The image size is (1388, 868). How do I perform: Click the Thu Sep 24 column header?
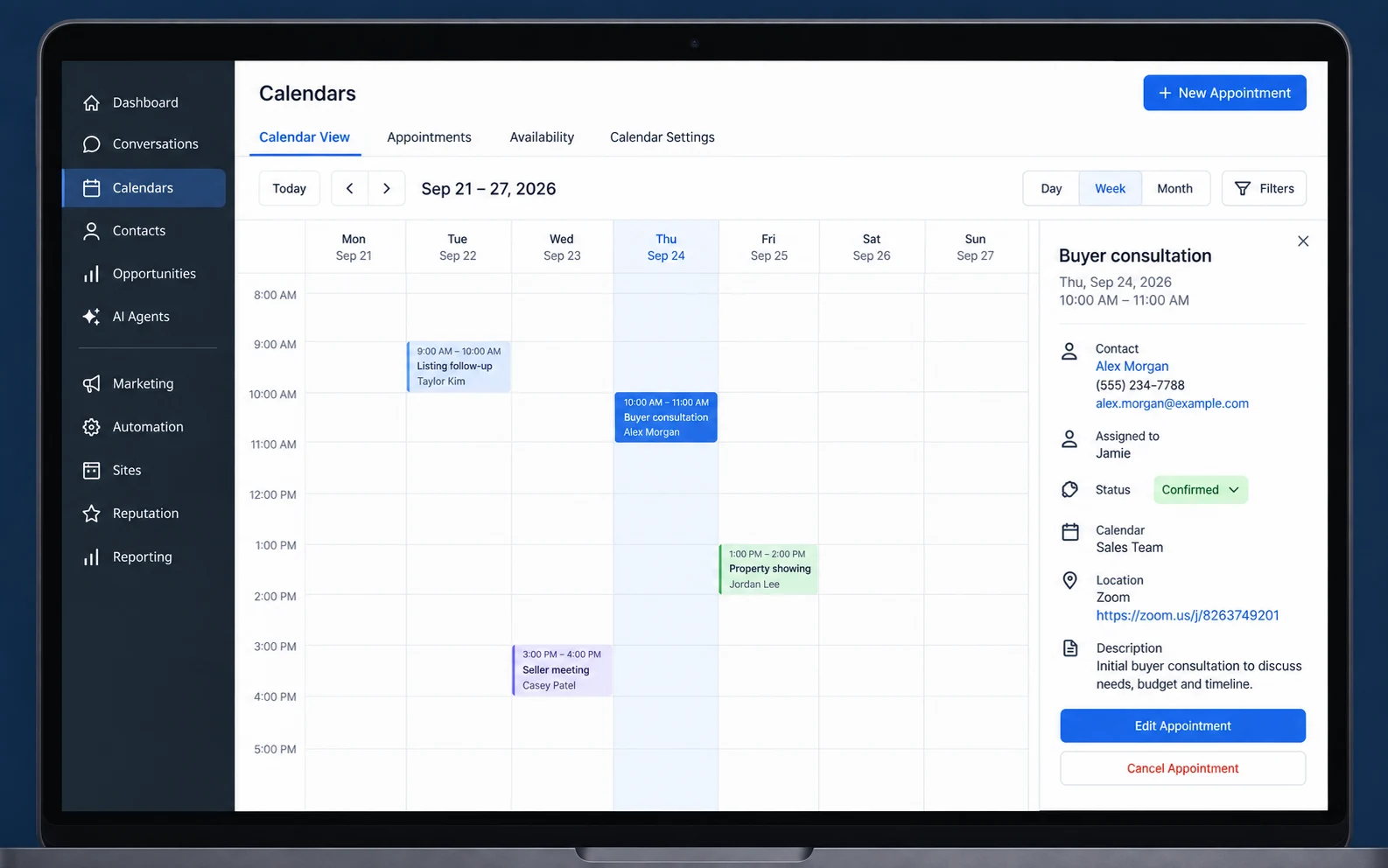[666, 248]
